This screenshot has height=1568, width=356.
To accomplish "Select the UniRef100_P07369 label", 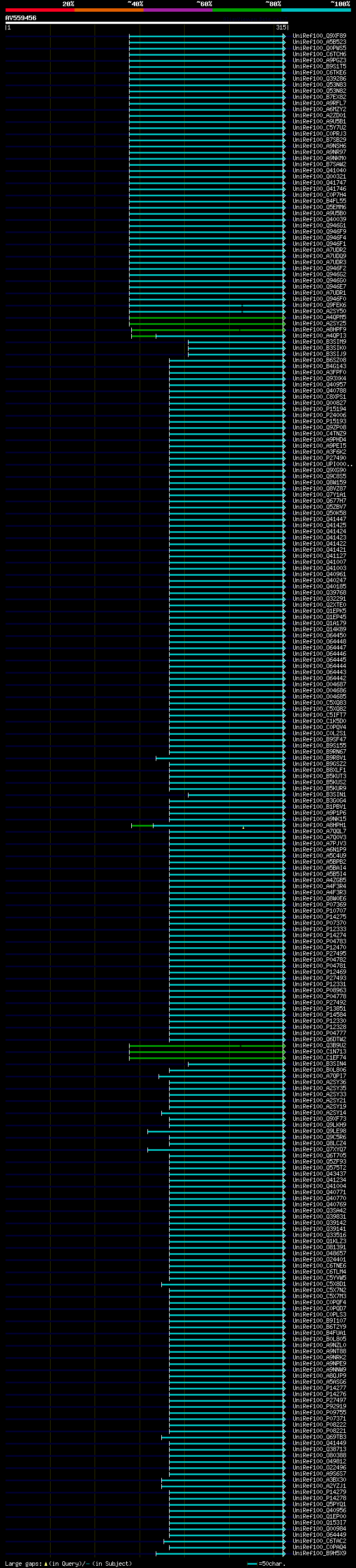I will point(319,904).
